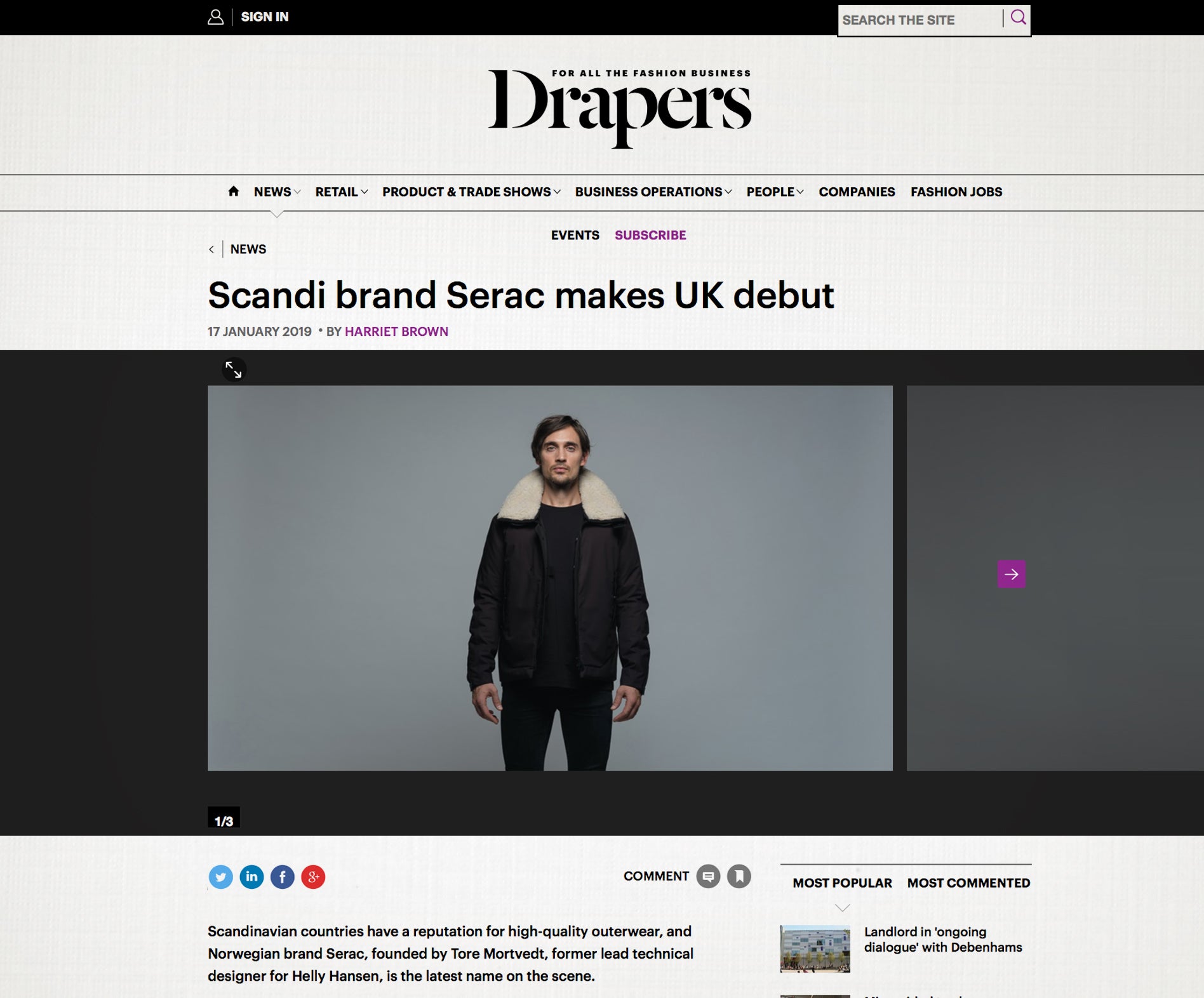This screenshot has width=1204, height=998.
Task: Open the comment bubble icon
Action: pos(708,876)
